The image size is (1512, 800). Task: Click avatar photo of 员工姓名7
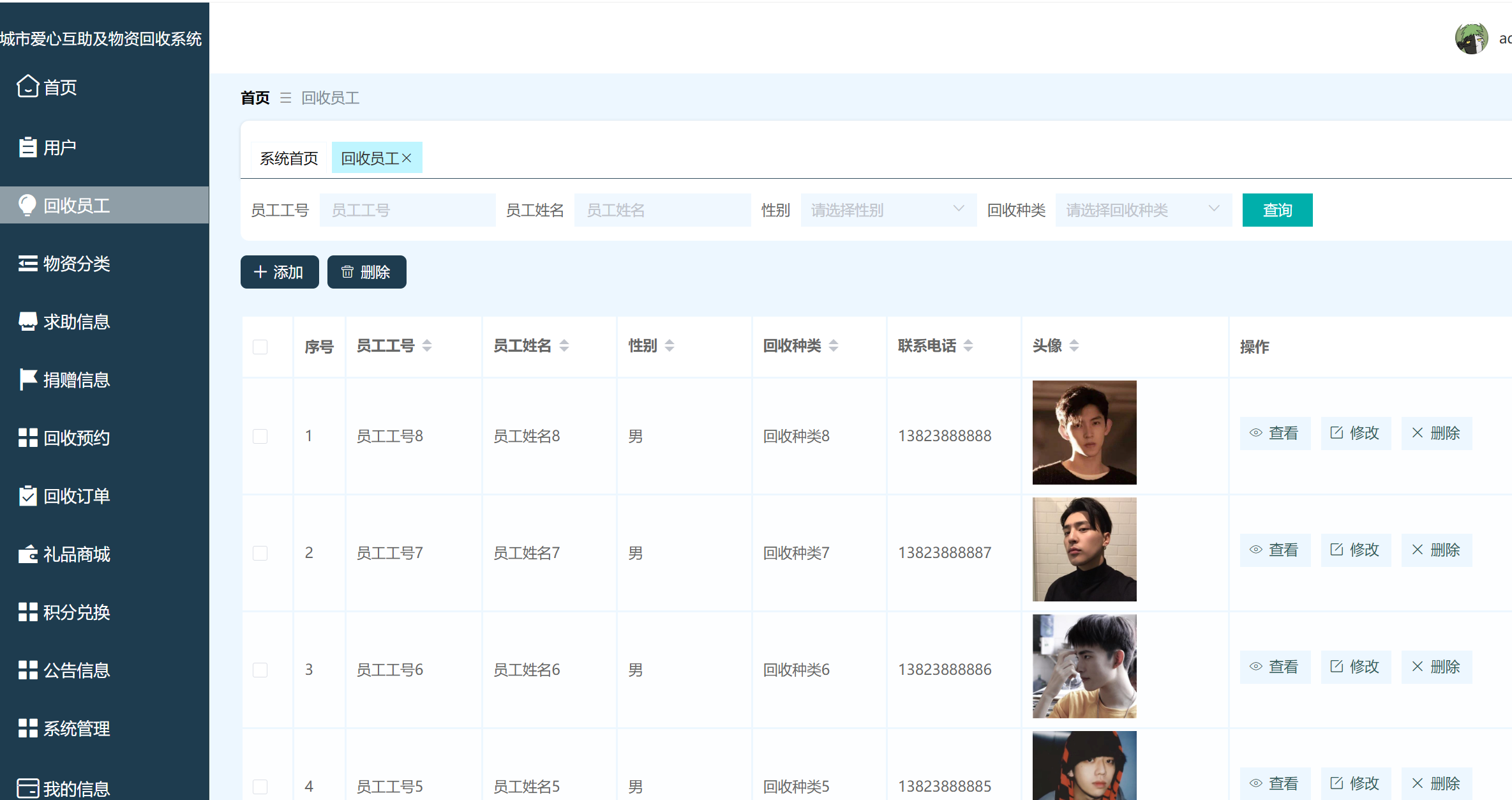1084,549
